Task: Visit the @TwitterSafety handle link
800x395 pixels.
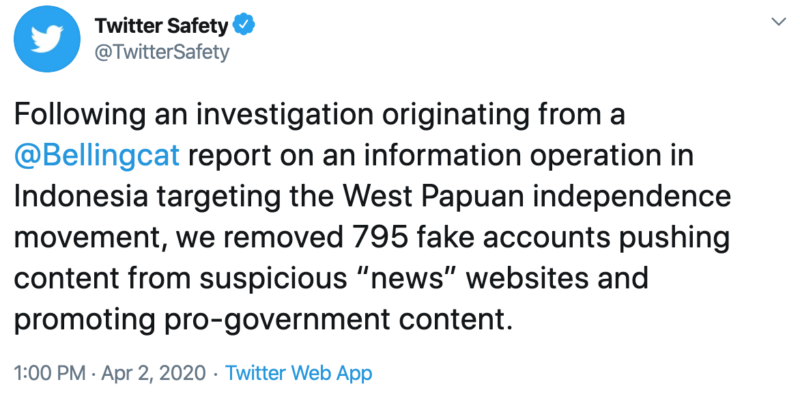Action: tap(162, 52)
